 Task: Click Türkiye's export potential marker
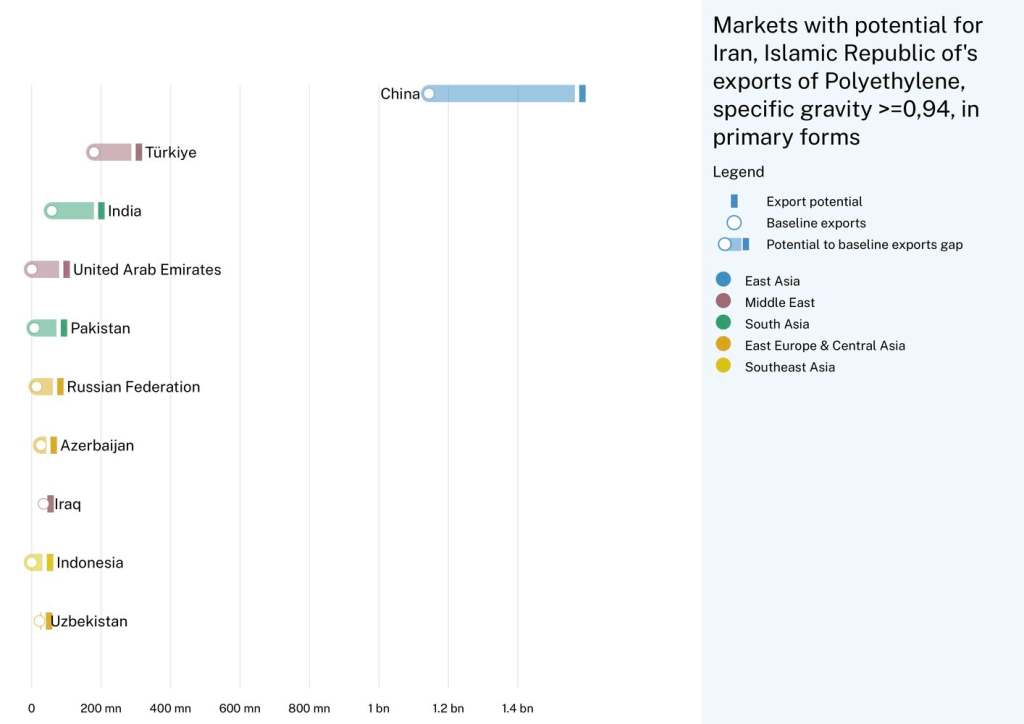pos(139,152)
